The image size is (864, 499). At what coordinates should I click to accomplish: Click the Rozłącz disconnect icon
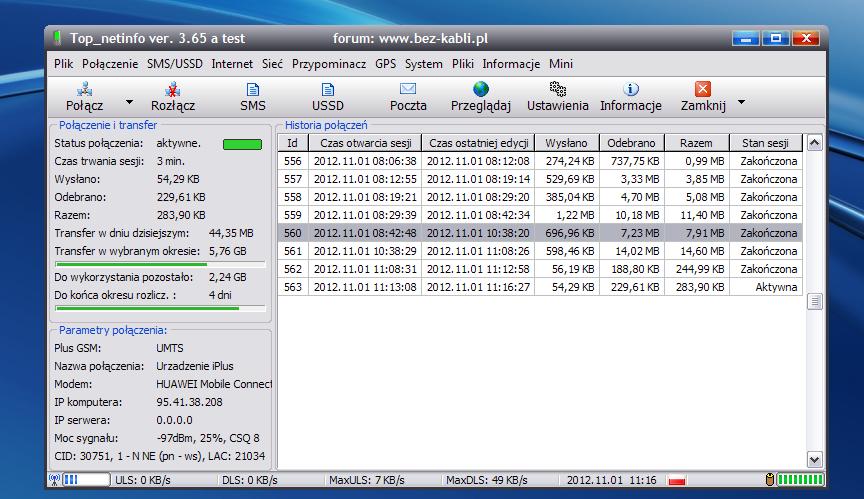(173, 90)
